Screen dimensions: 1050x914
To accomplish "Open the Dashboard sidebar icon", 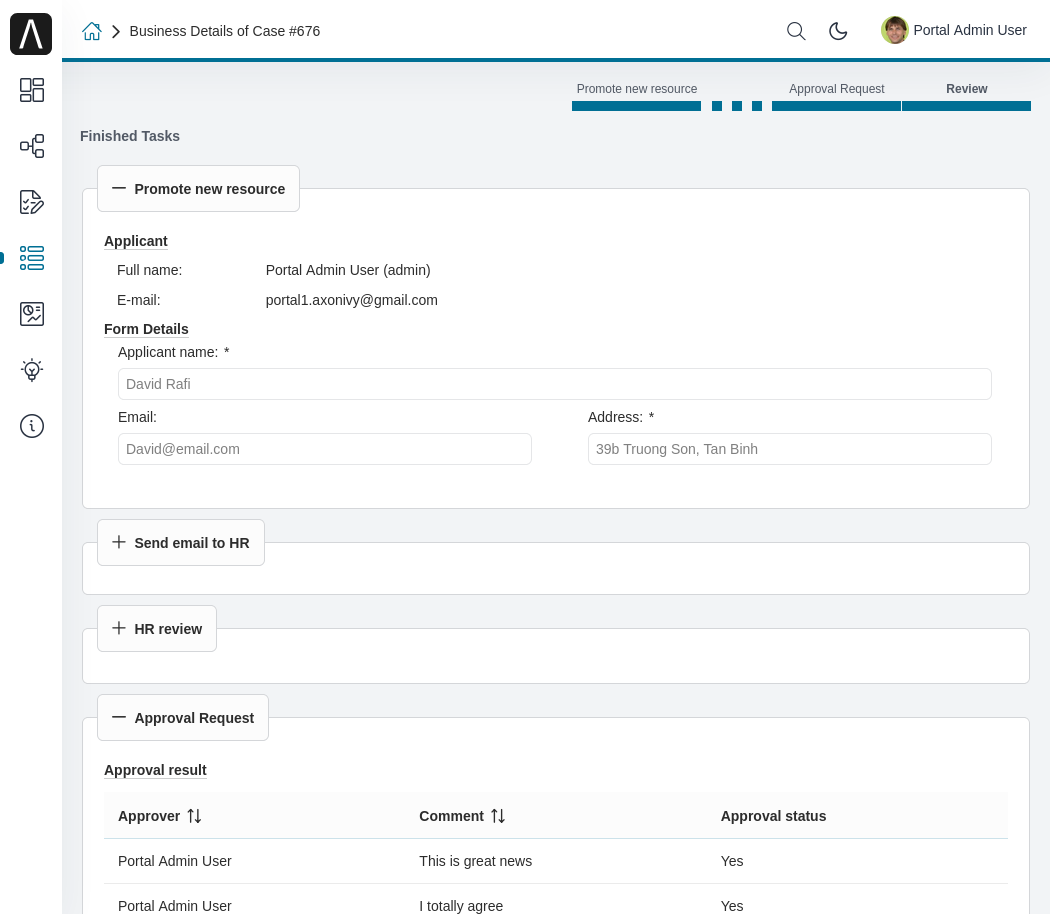I will point(32,90).
